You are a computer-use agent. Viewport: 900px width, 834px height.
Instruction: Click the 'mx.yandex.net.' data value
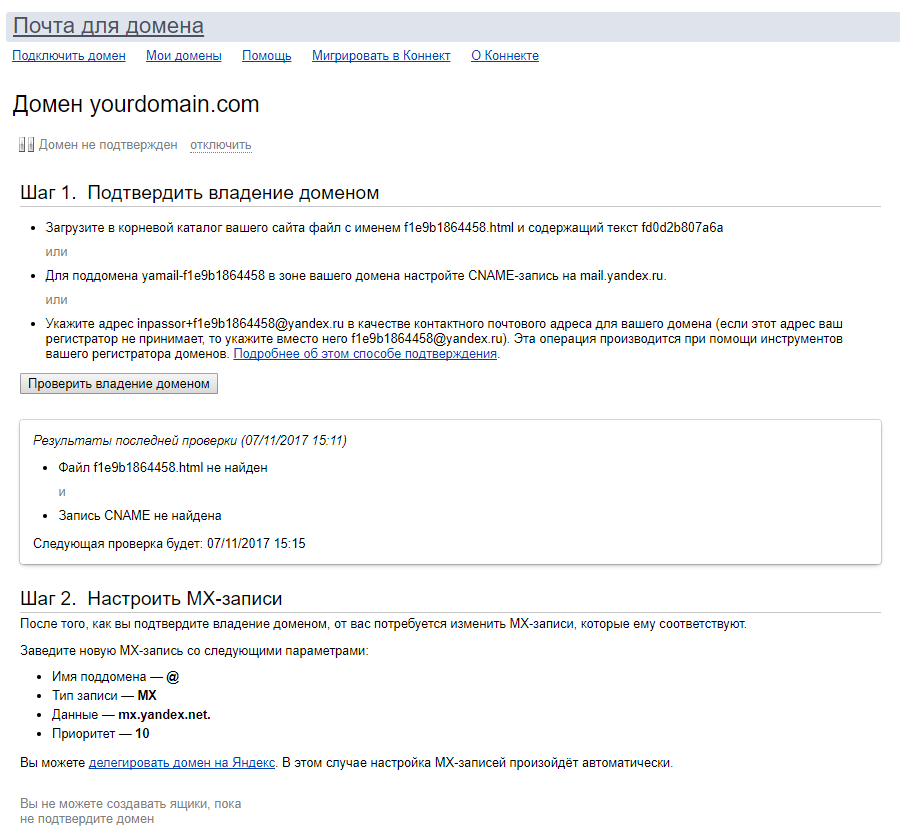click(x=164, y=715)
